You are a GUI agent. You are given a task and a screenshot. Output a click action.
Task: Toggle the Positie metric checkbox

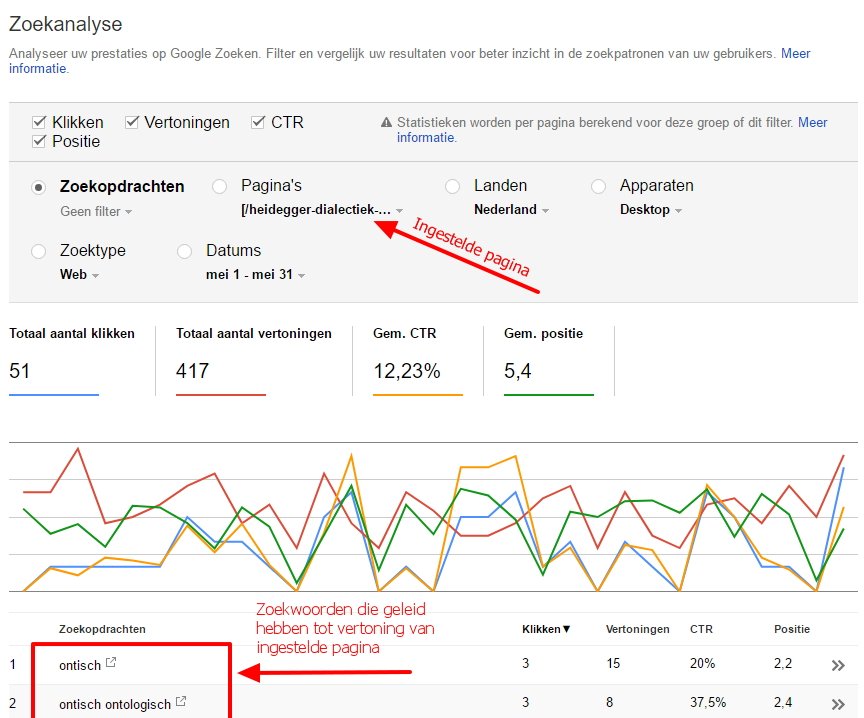(39, 141)
